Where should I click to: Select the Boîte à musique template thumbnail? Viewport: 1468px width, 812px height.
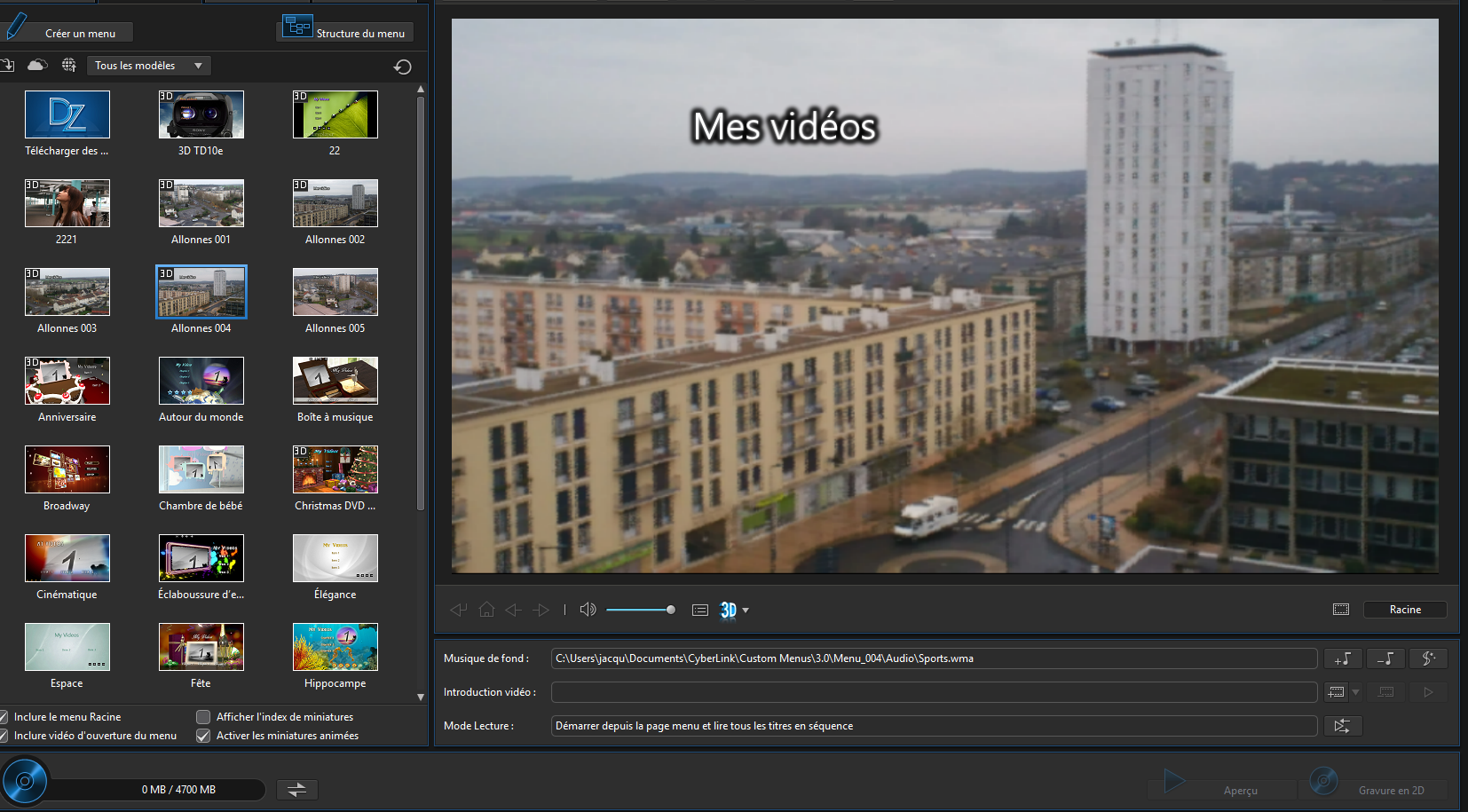tap(335, 381)
